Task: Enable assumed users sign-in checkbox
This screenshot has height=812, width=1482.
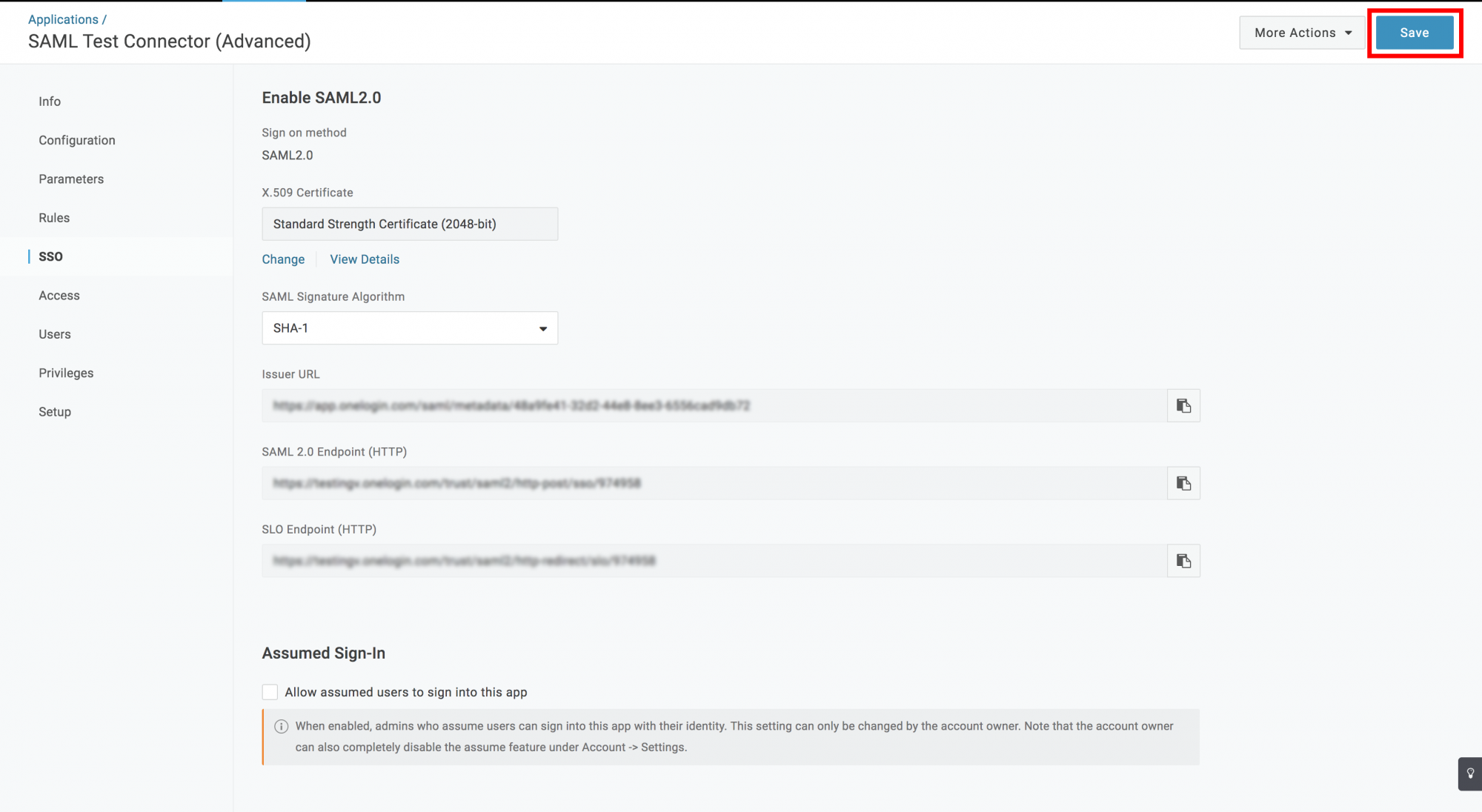Action: 270,692
